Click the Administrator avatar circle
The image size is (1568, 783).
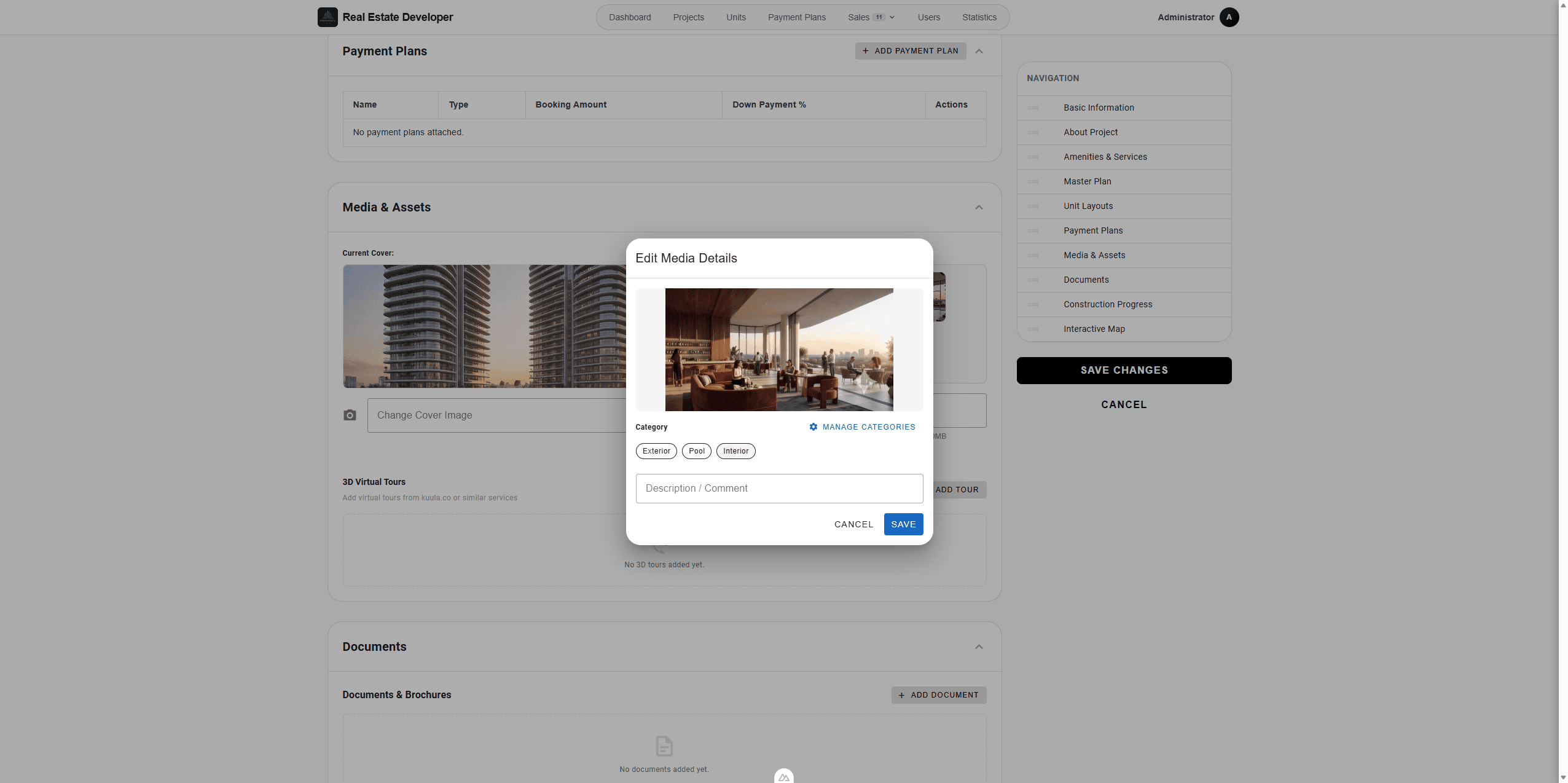coord(1229,17)
